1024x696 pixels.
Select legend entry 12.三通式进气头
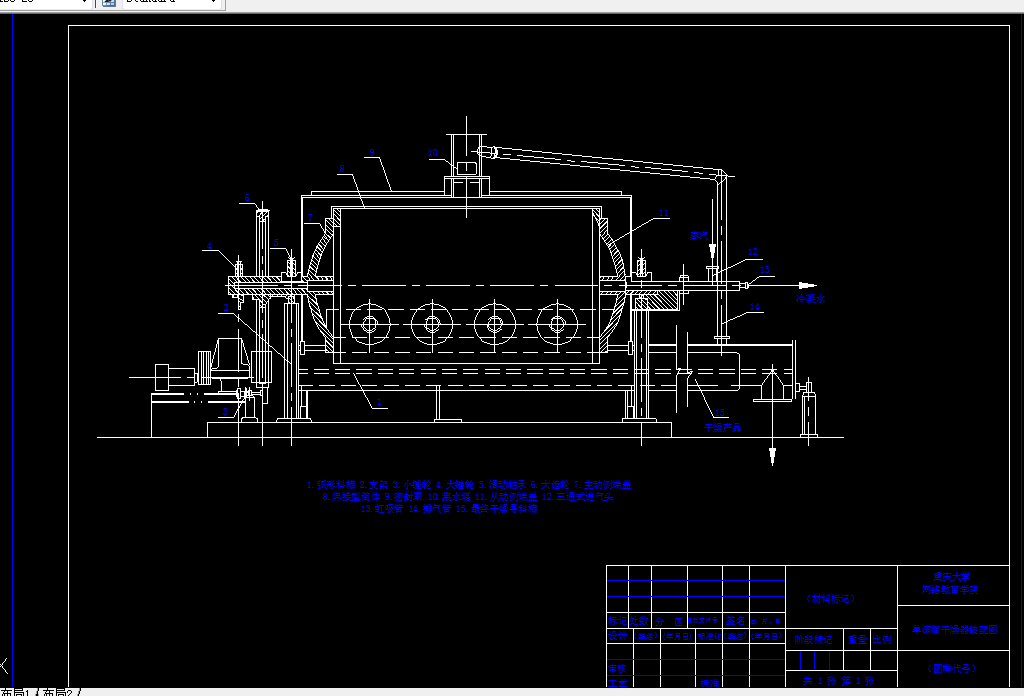click(x=577, y=497)
